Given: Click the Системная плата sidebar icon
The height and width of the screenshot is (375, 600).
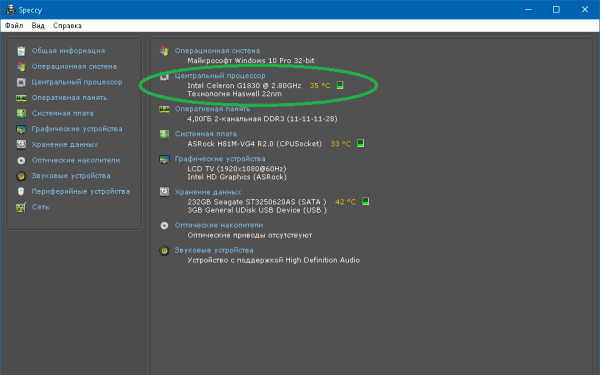Looking at the screenshot, I should [x=21, y=114].
